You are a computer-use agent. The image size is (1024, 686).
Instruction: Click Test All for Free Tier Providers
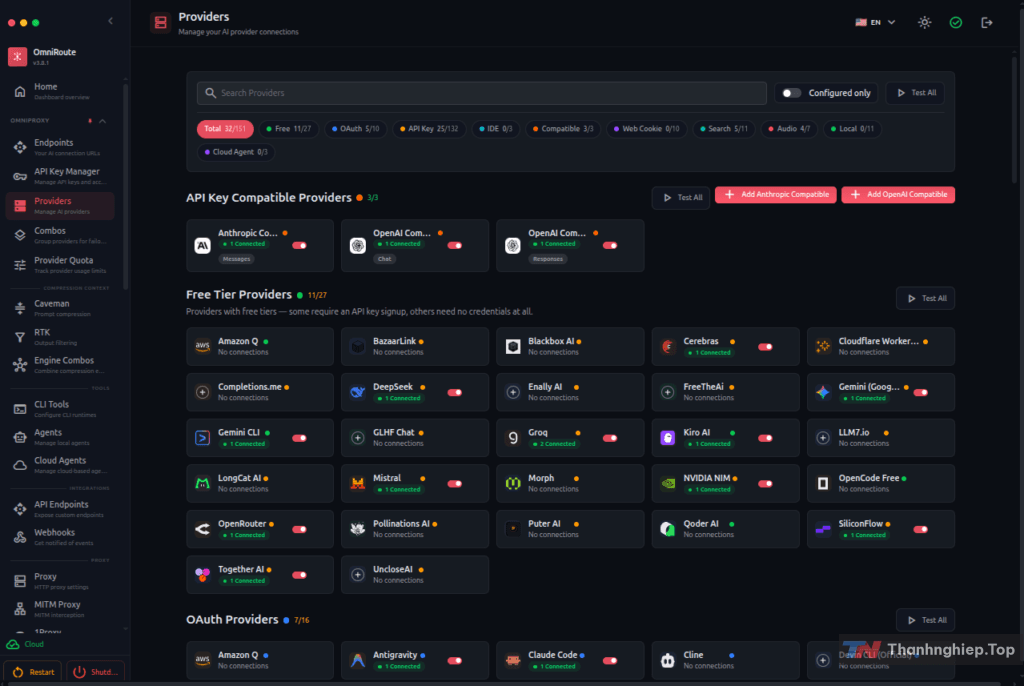click(926, 299)
